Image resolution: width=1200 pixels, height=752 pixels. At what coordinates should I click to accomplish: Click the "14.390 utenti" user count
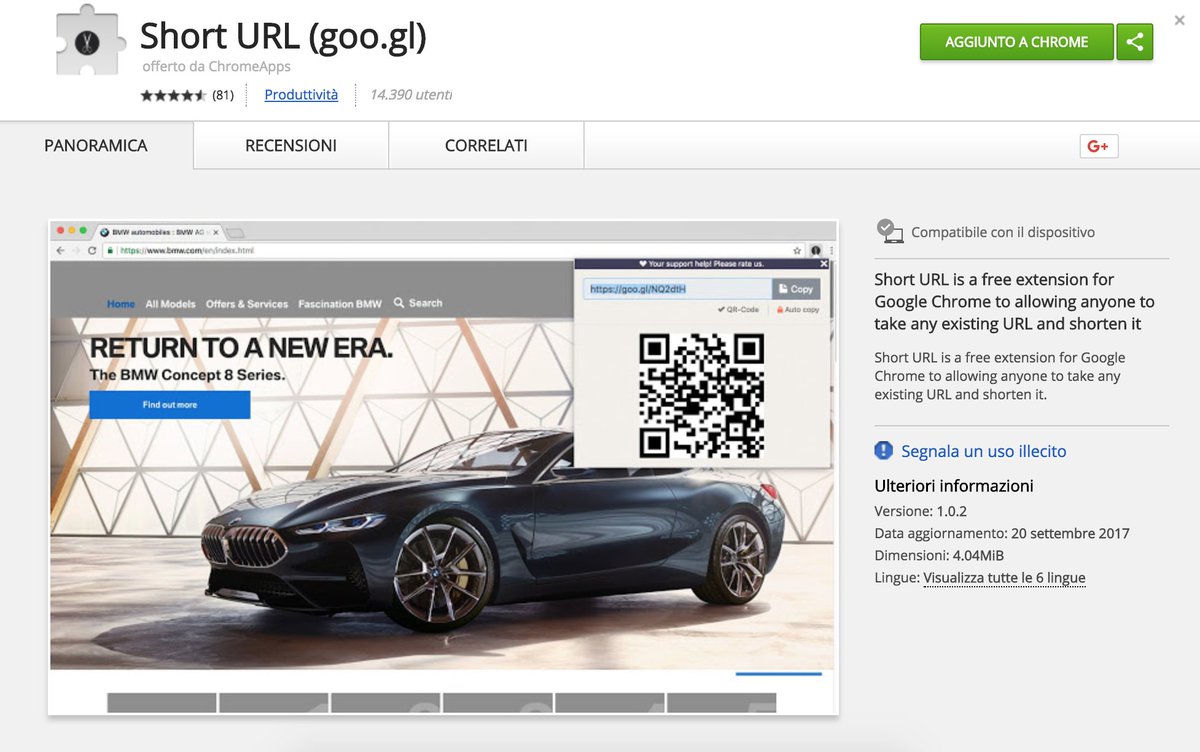click(411, 95)
